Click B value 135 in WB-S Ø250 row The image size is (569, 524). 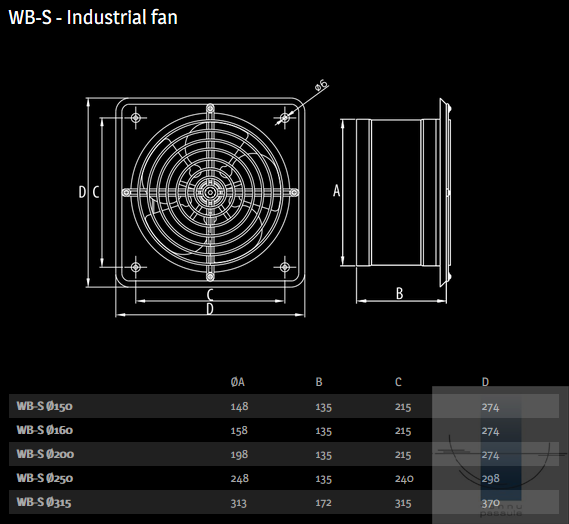tap(324, 479)
